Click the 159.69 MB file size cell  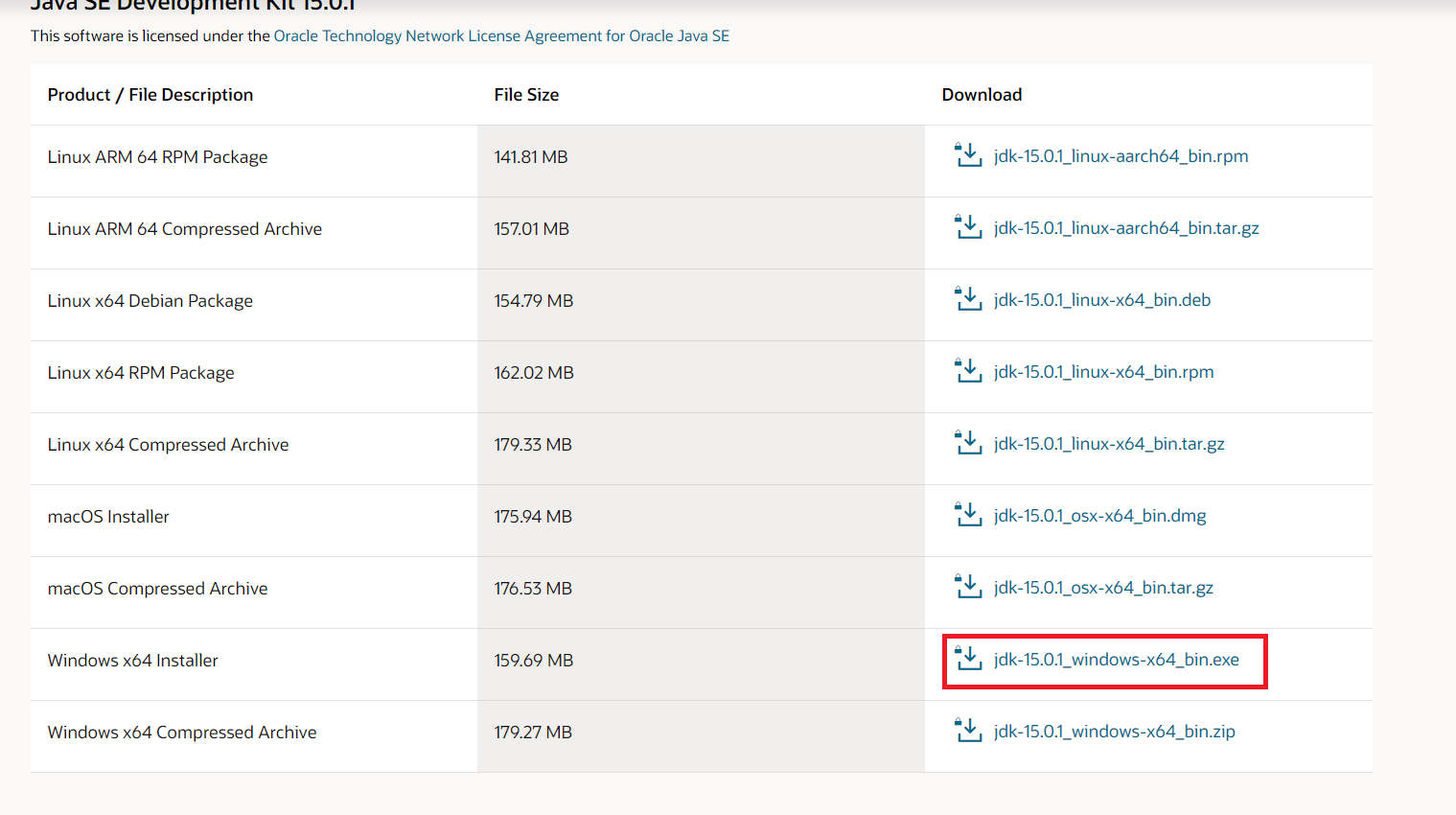701,664
